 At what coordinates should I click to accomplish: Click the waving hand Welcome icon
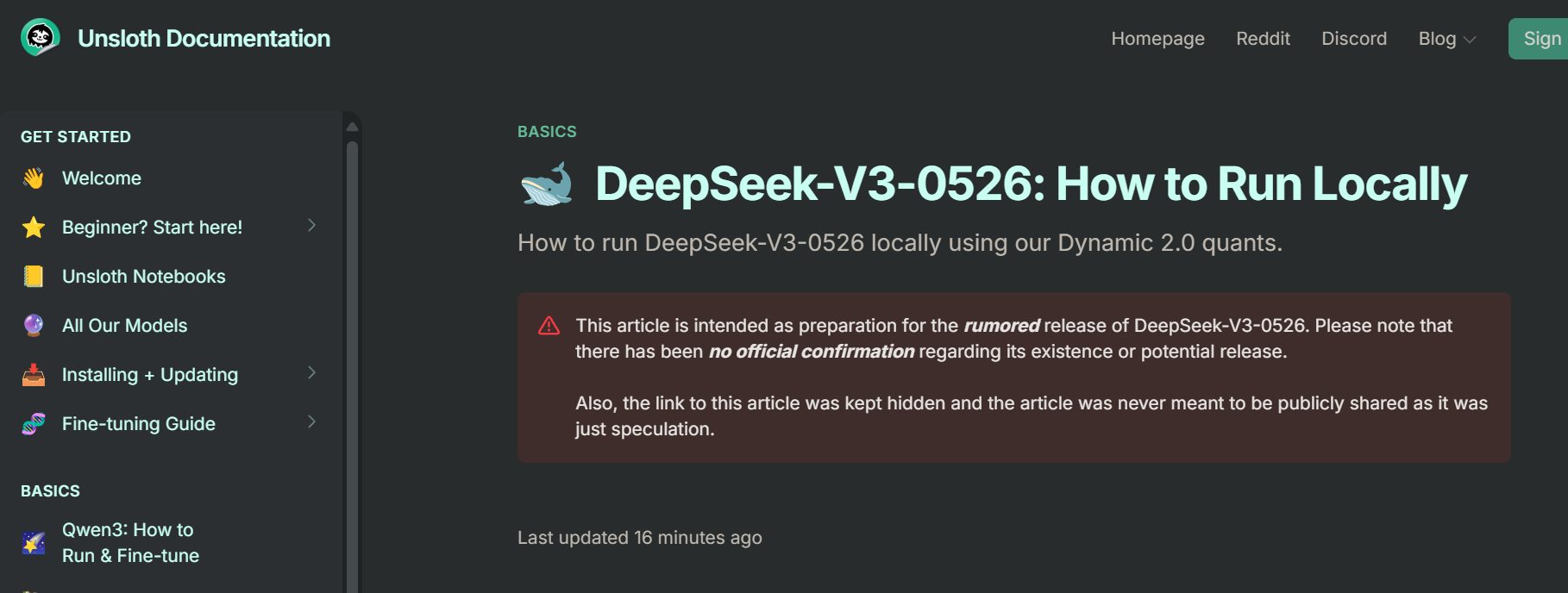tap(34, 178)
